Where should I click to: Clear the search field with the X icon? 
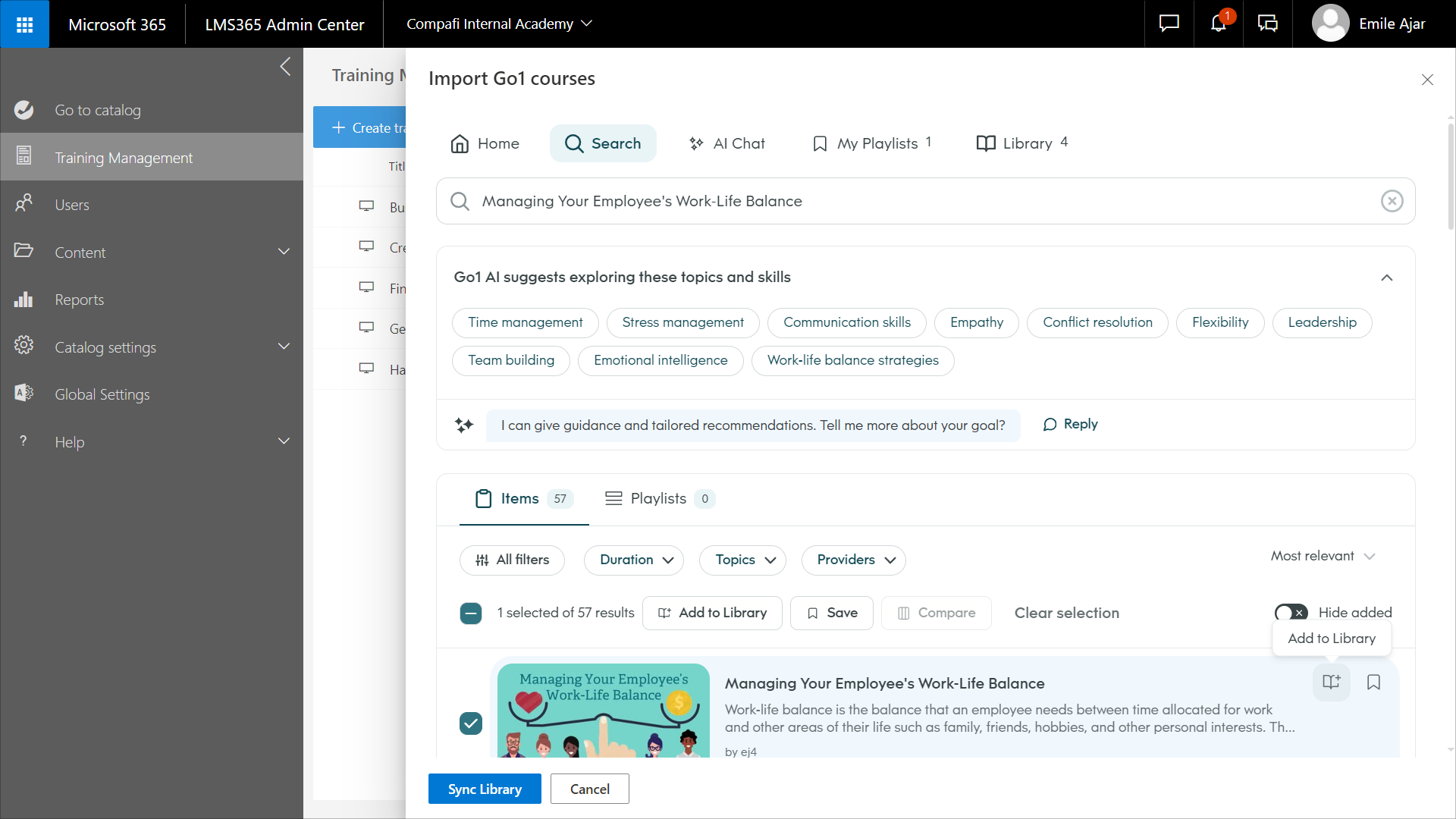(x=1392, y=201)
